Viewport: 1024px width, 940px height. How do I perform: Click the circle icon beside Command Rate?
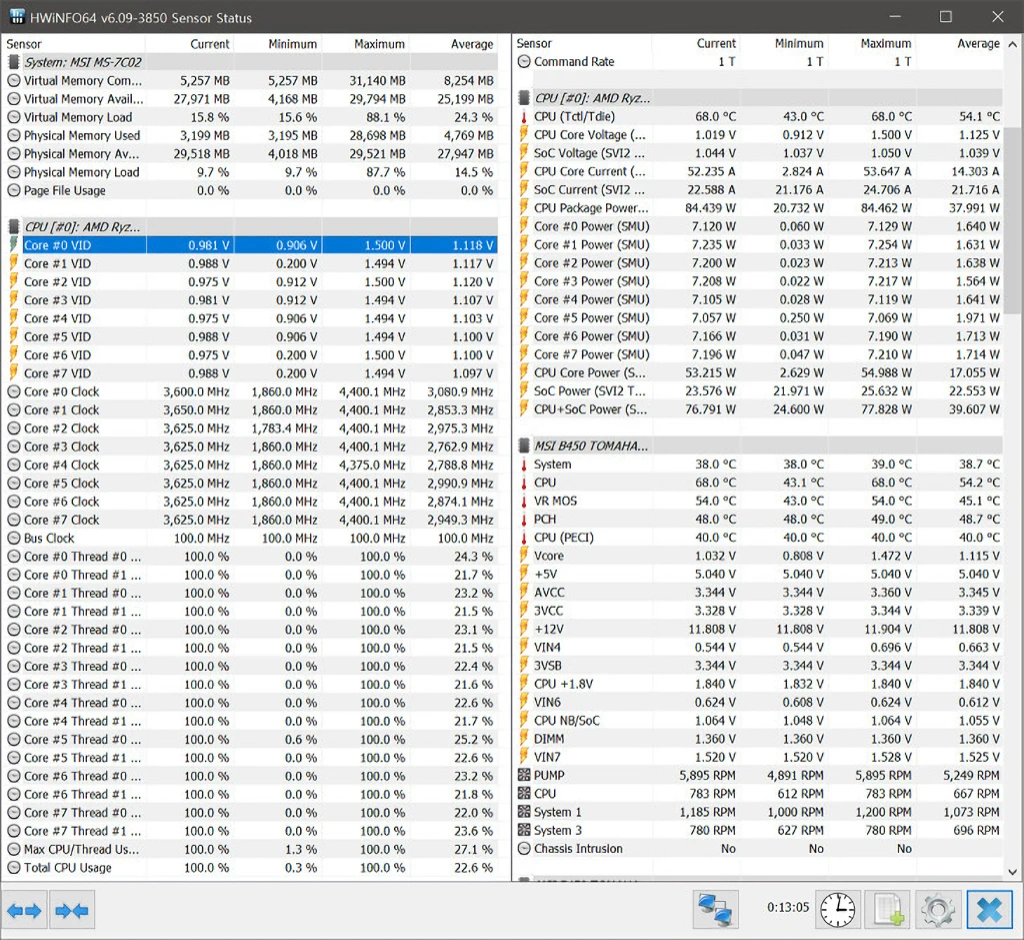click(524, 62)
